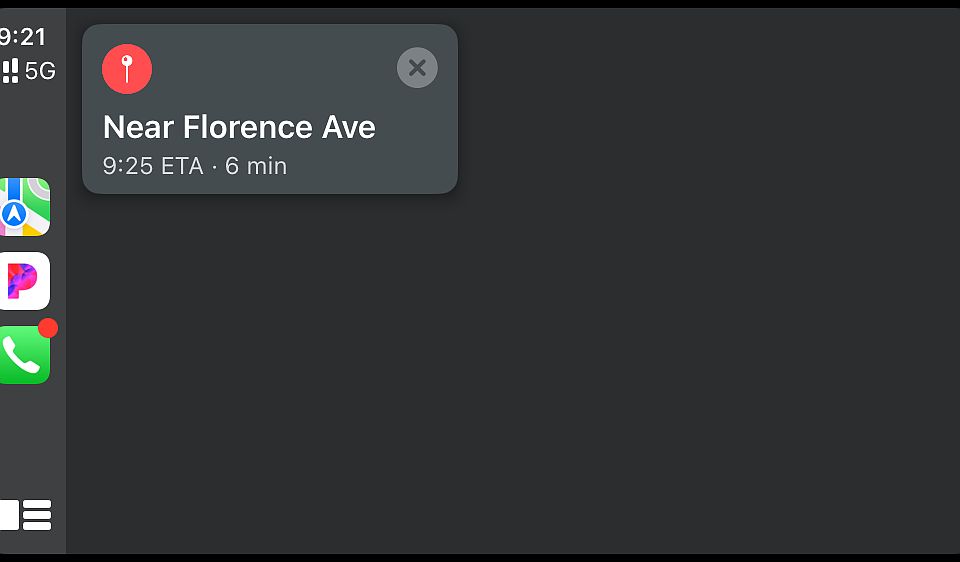This screenshot has width=960, height=562.
Task: Tap the cellular signal bars indicator
Action: (x=10, y=71)
